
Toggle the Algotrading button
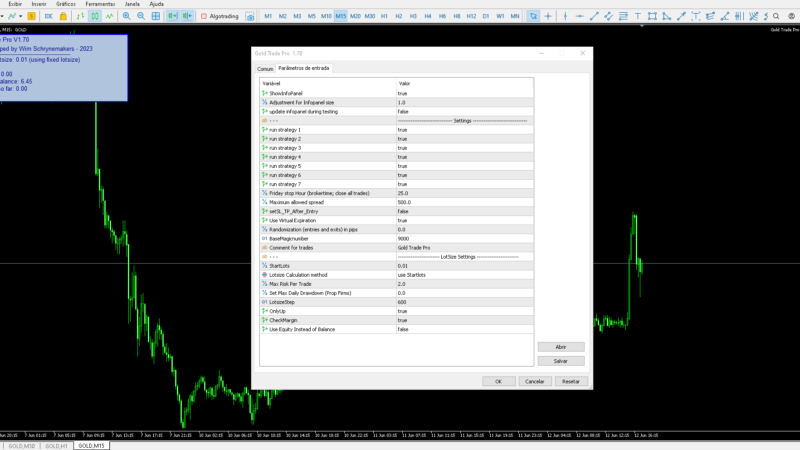[x=220, y=16]
